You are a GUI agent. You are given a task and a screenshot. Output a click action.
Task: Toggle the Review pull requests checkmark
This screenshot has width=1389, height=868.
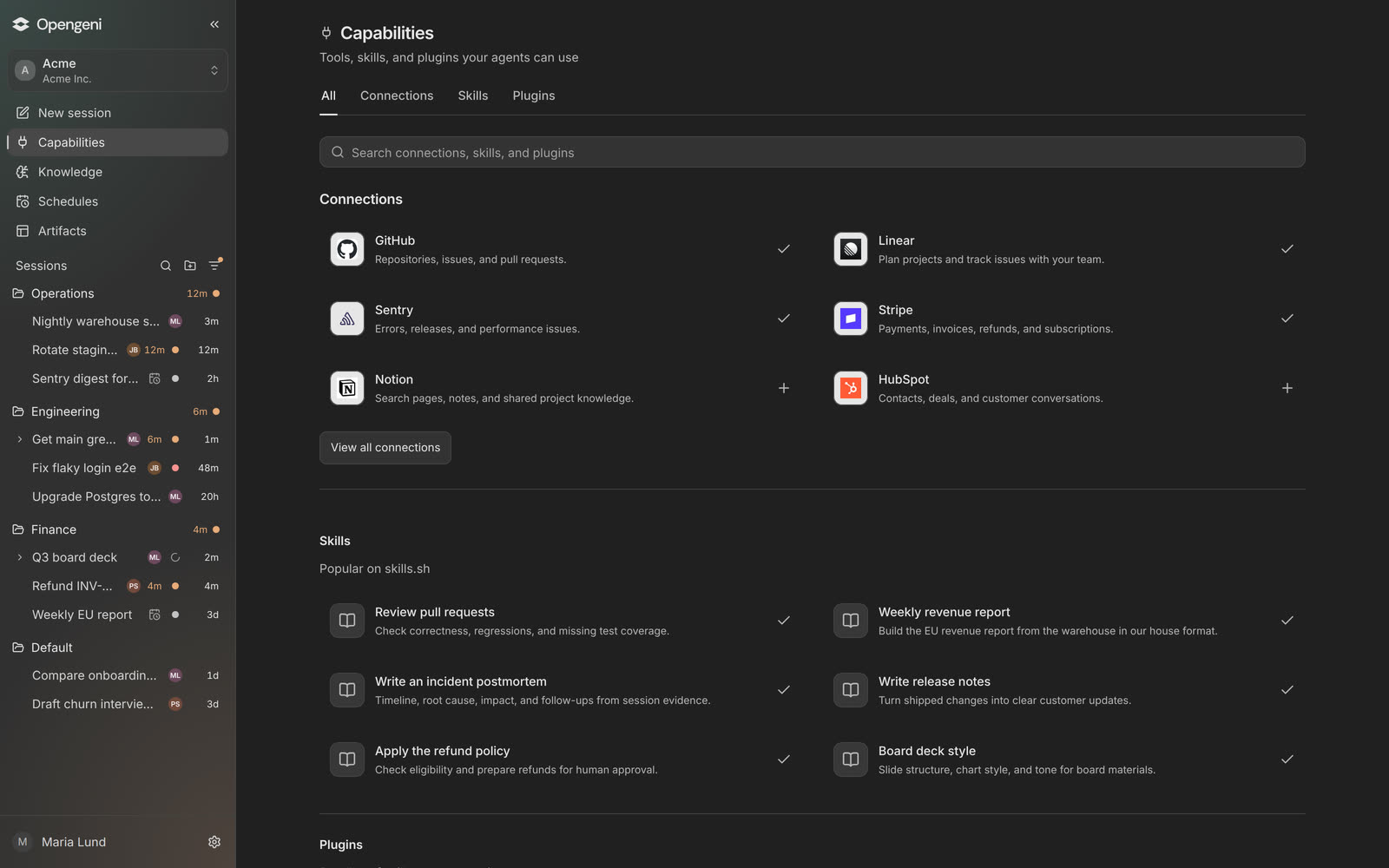[x=784, y=621]
